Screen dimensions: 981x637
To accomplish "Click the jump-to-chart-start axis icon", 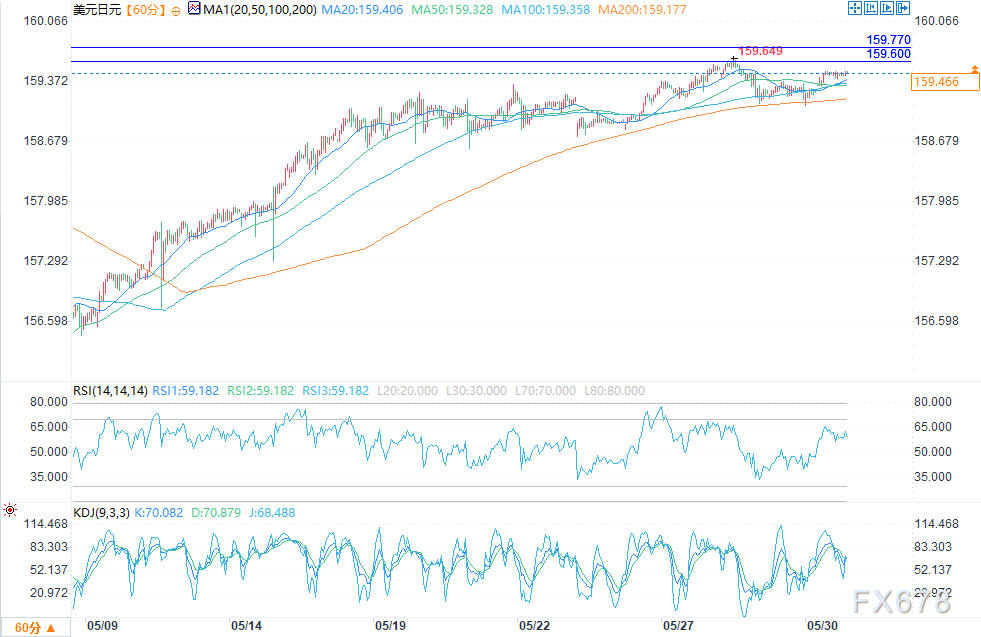I will (x=871, y=8).
